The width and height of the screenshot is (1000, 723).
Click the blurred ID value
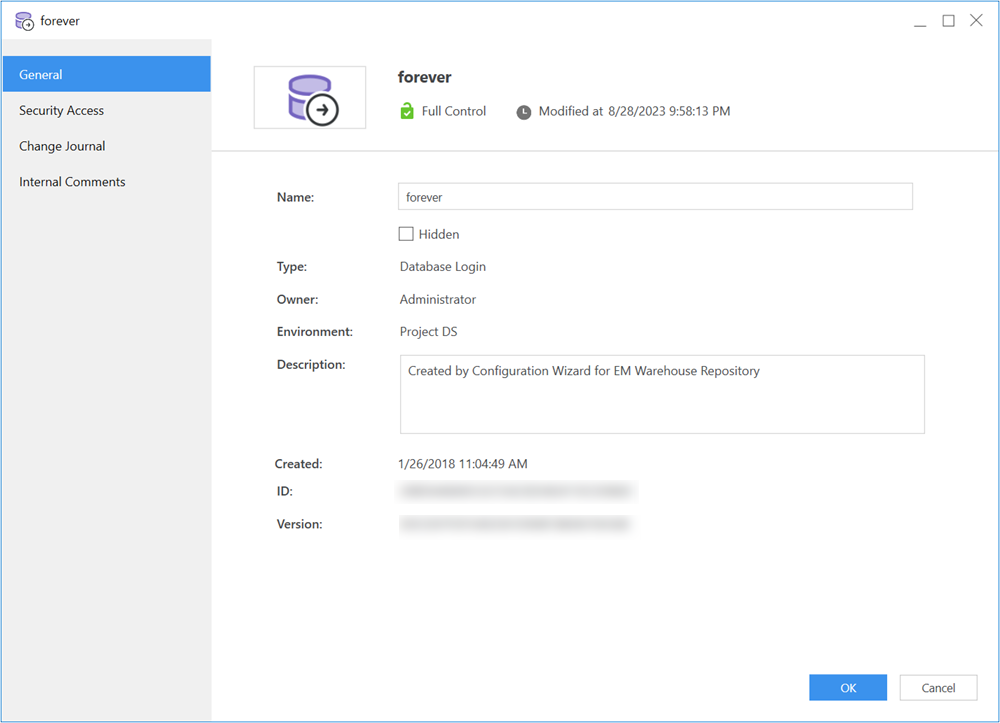click(x=516, y=492)
